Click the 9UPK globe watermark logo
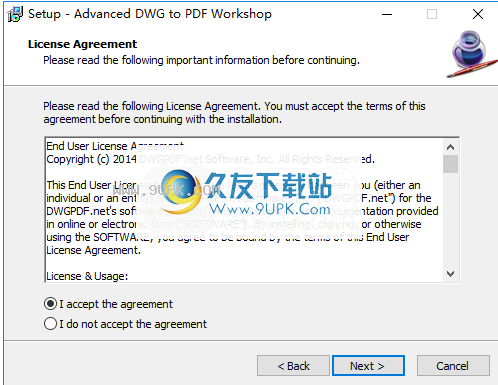Screen dimensions: 498x385 click(179, 191)
